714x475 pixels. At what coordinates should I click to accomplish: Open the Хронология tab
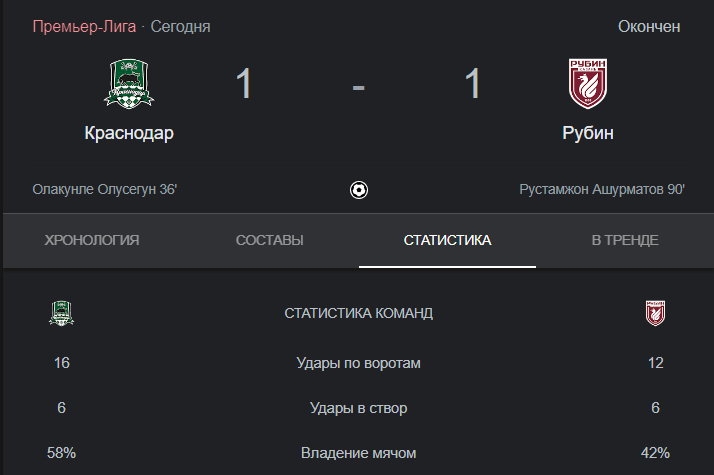click(92, 240)
